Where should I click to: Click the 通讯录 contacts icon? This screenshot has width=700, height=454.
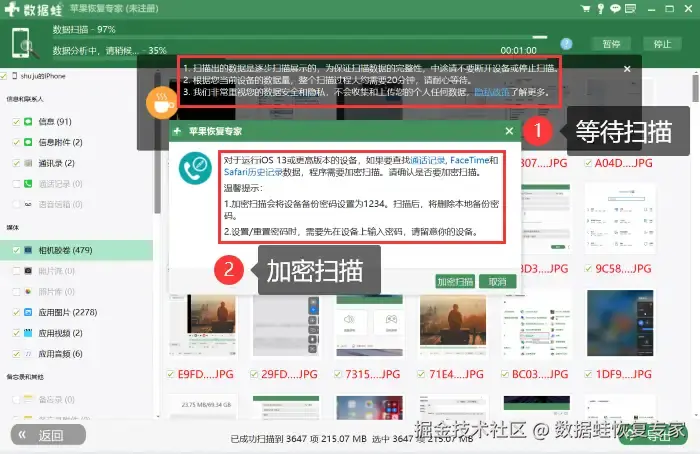[28, 163]
